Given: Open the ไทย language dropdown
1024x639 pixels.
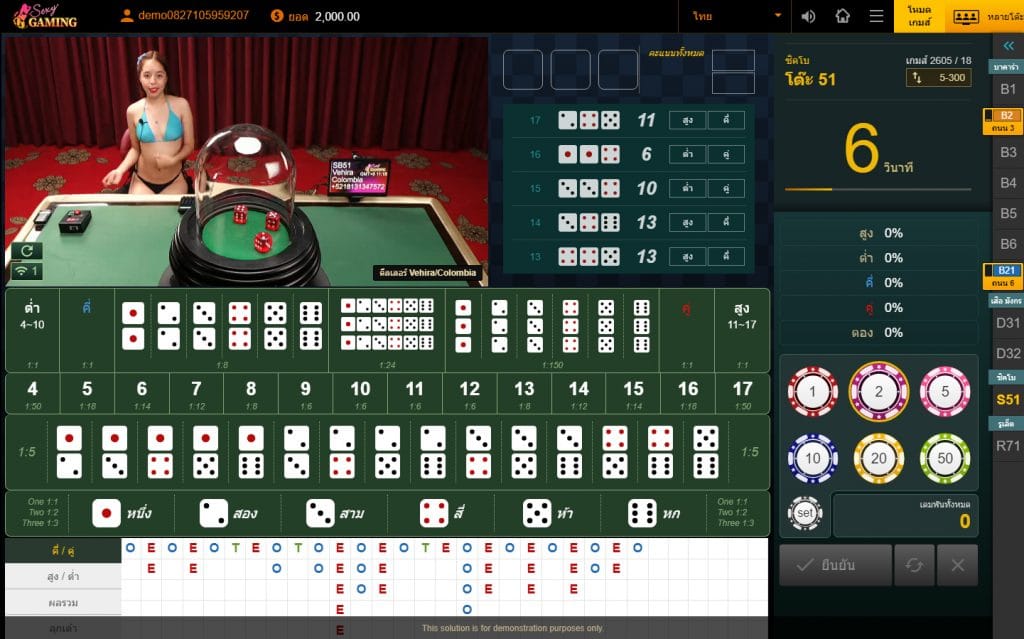Looking at the screenshot, I should click(x=734, y=16).
